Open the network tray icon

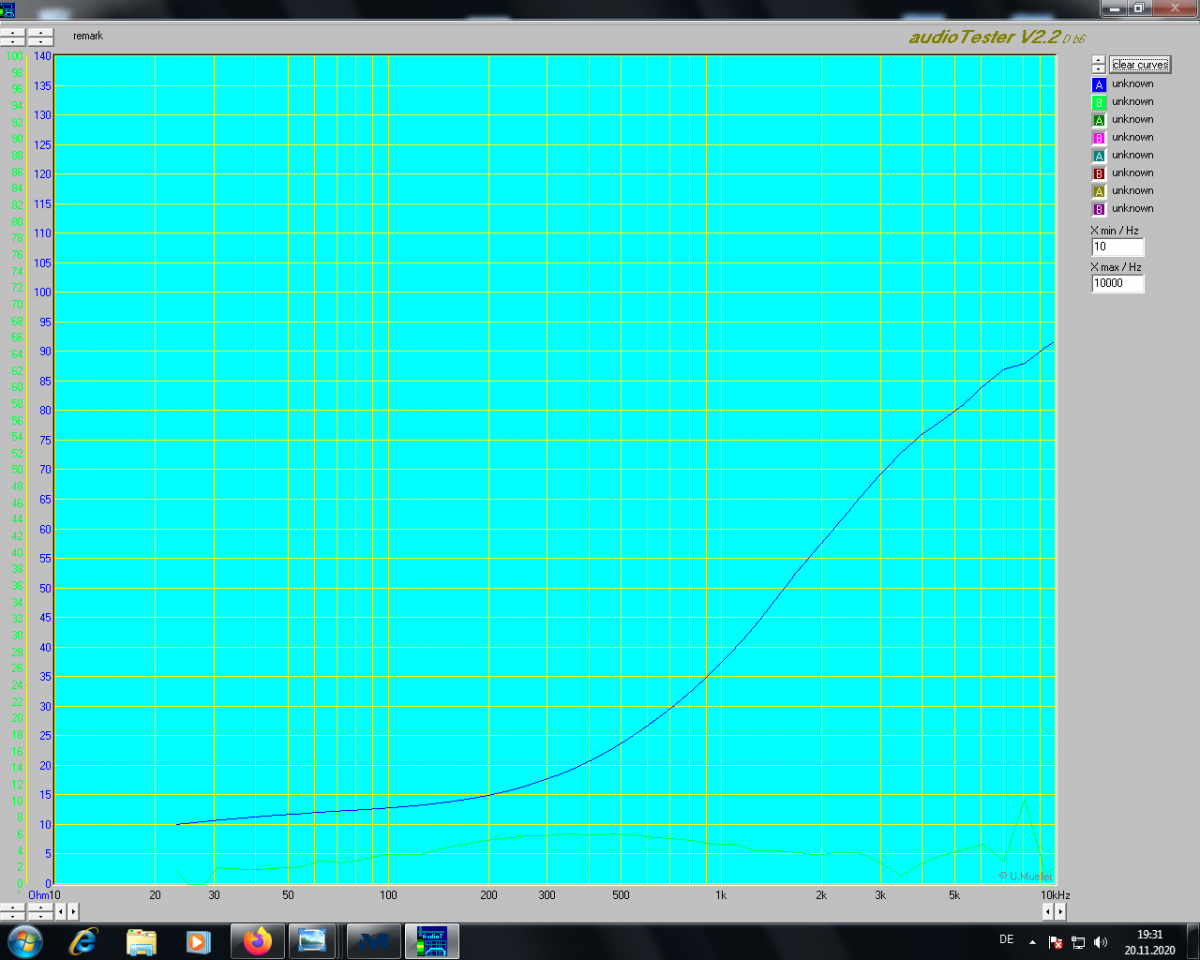tap(1078, 941)
